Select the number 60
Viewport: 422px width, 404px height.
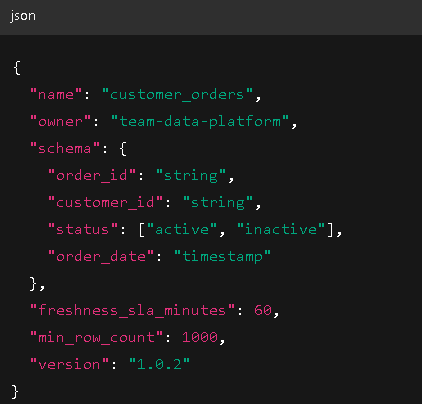[263, 310]
